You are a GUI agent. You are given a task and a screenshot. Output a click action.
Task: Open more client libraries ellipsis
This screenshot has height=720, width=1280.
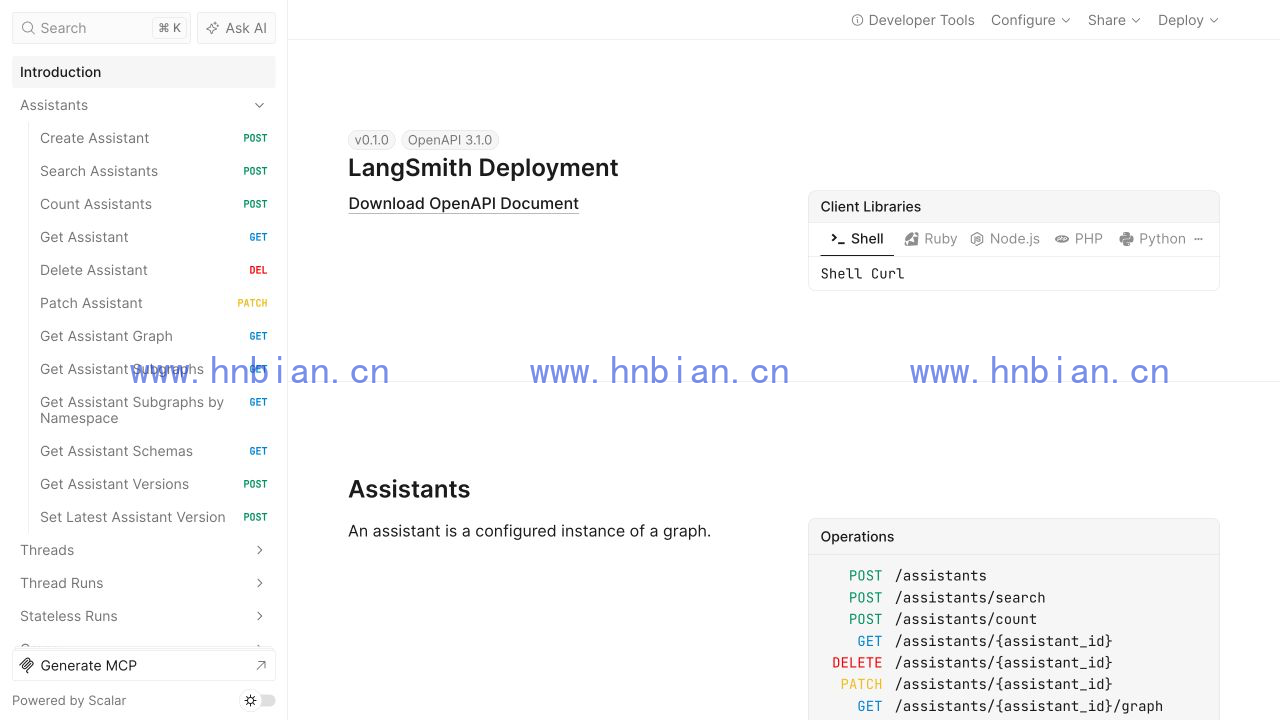tap(1198, 239)
